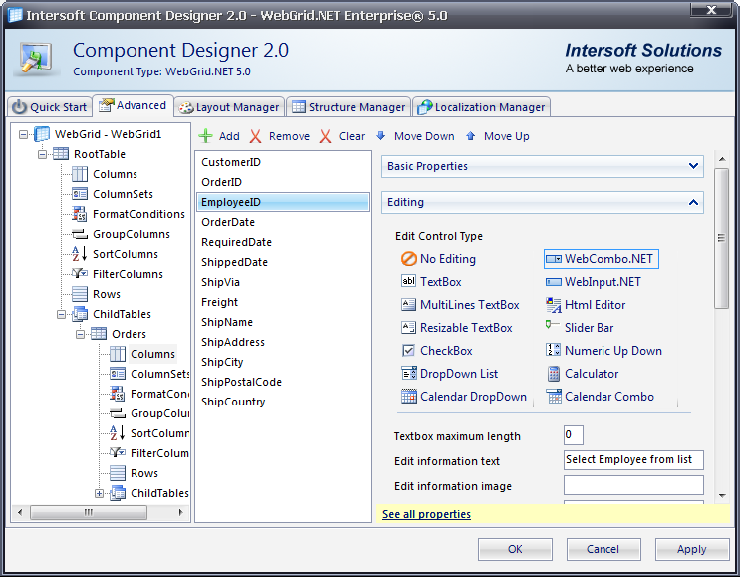
Task: Open the Localization Manager tab
Action: tap(482, 107)
